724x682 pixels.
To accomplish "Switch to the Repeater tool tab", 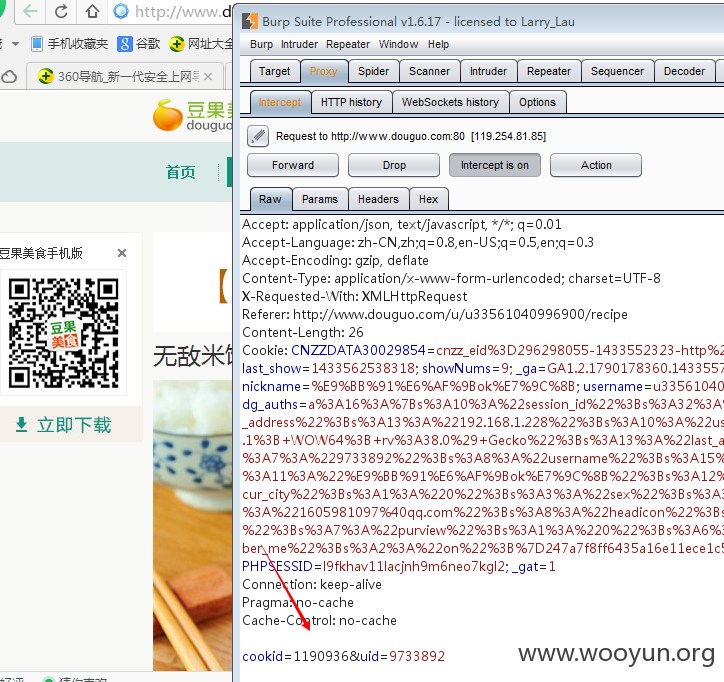I will coord(549,71).
